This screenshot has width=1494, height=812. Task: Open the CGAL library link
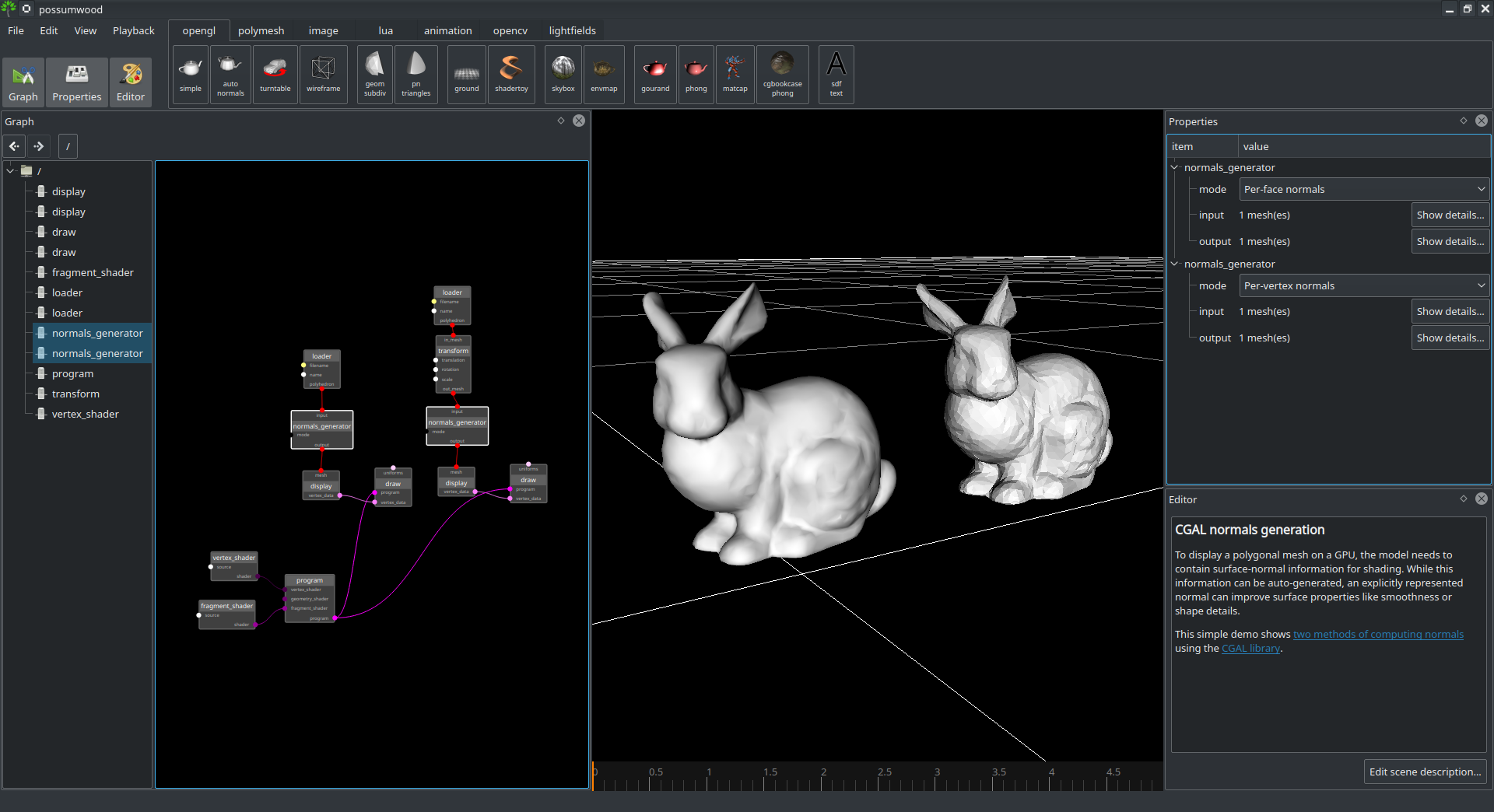click(1250, 649)
